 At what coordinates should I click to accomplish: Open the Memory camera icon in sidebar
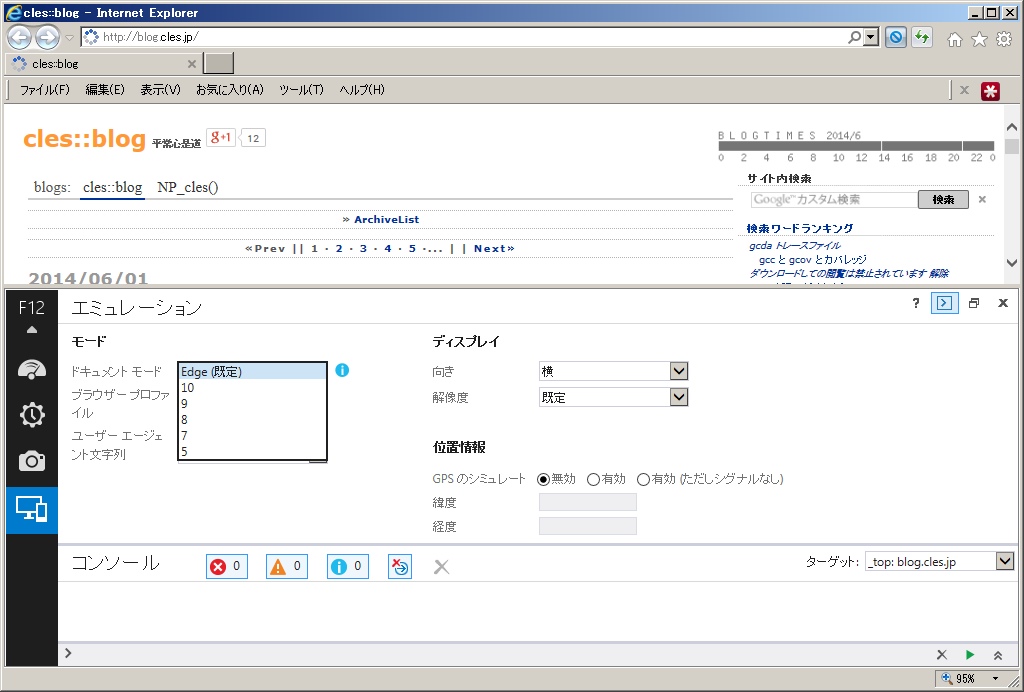coord(31,461)
